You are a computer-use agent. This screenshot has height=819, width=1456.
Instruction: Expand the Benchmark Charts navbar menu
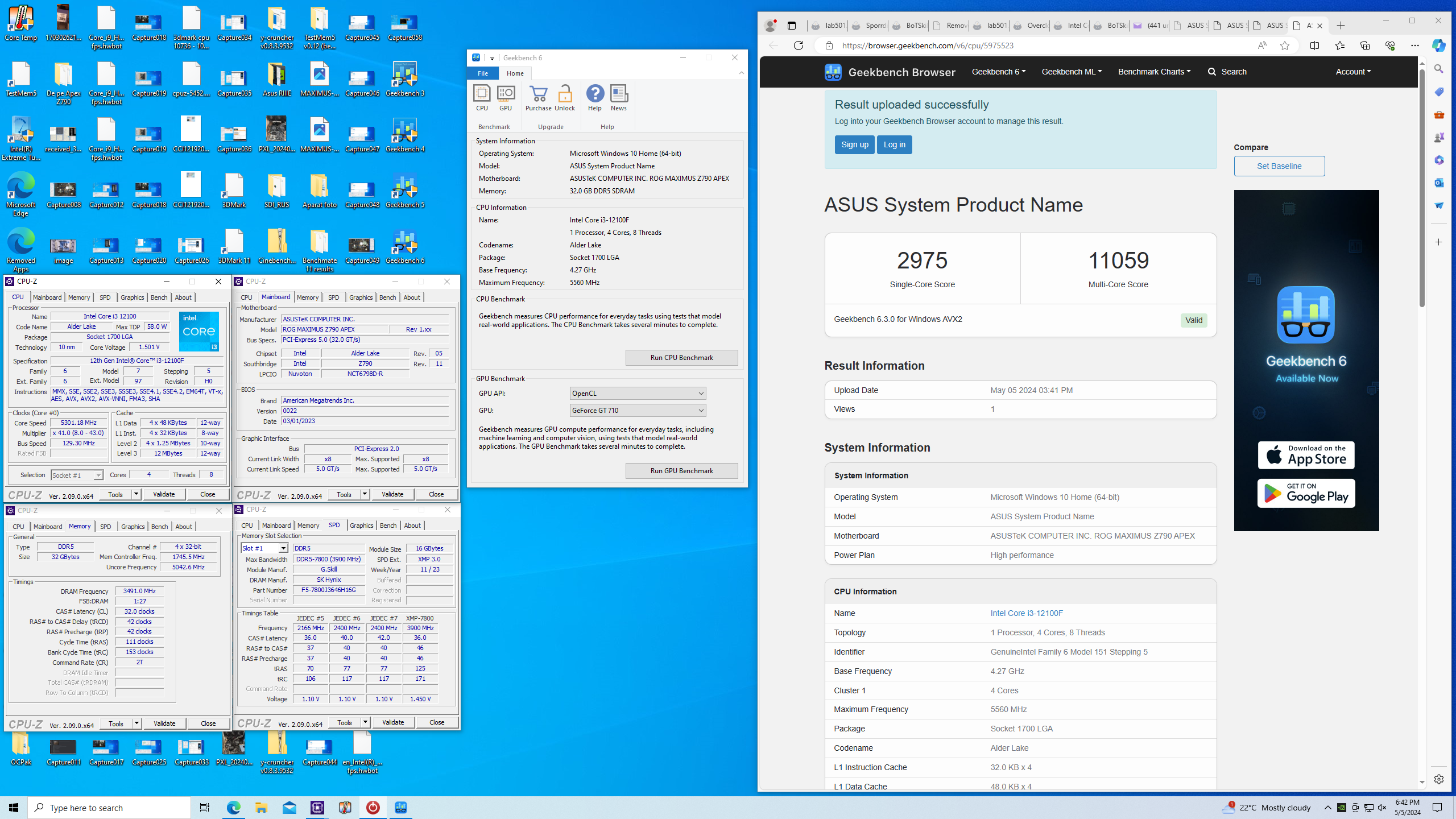pos(1154,72)
